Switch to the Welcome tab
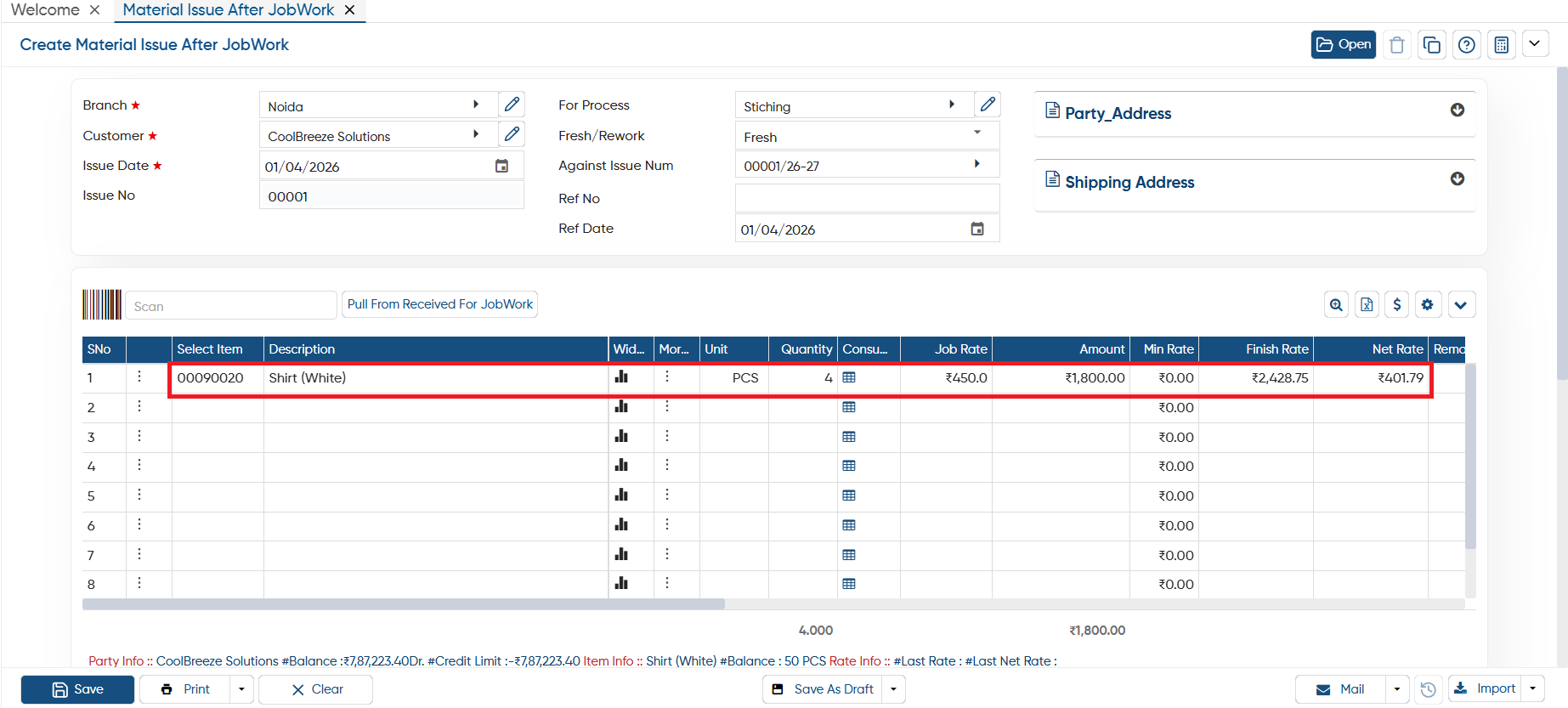Image resolution: width=1568 pixels, height=708 pixels. (x=45, y=10)
